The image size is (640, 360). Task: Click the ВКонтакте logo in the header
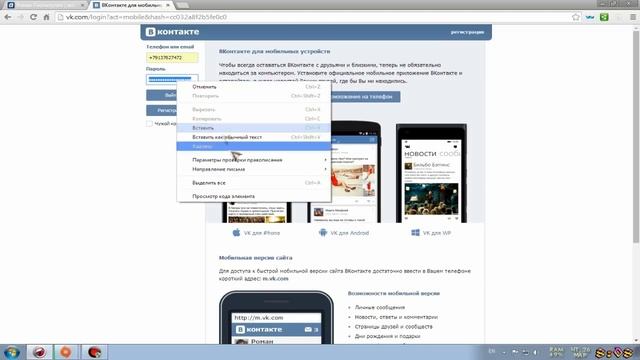172,32
